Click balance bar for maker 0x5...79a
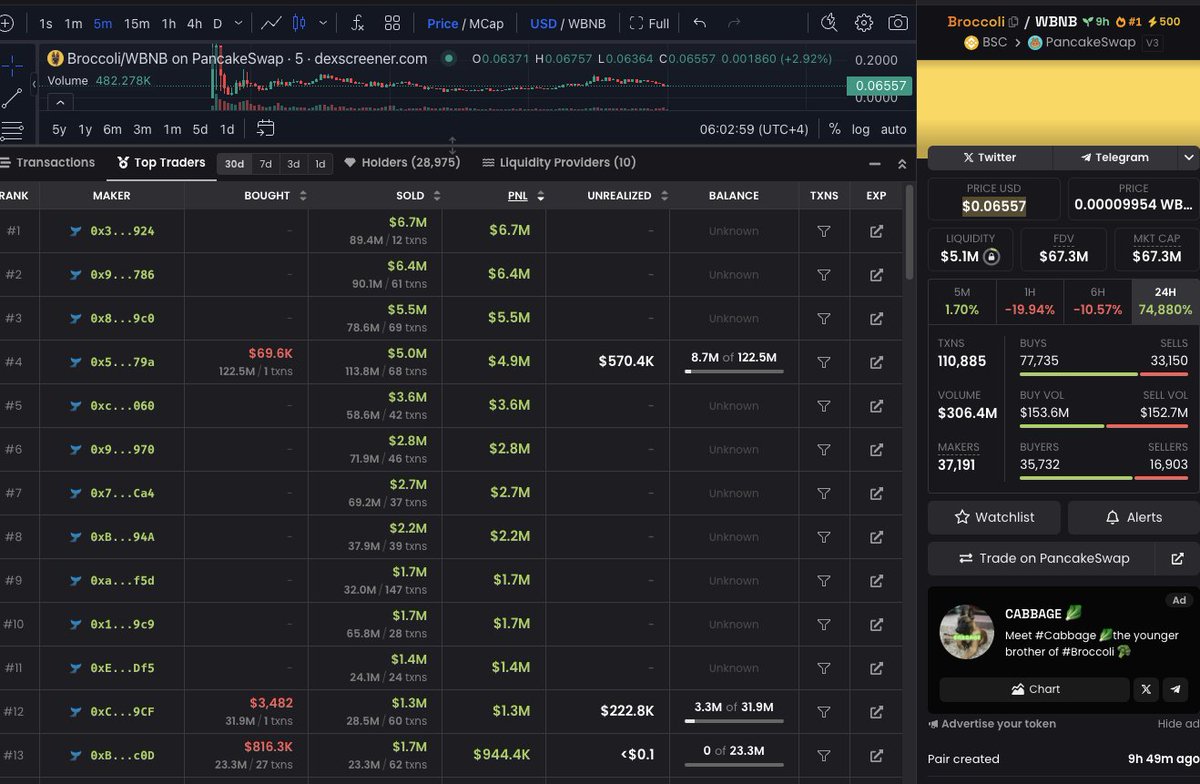1200x784 pixels. pos(734,371)
